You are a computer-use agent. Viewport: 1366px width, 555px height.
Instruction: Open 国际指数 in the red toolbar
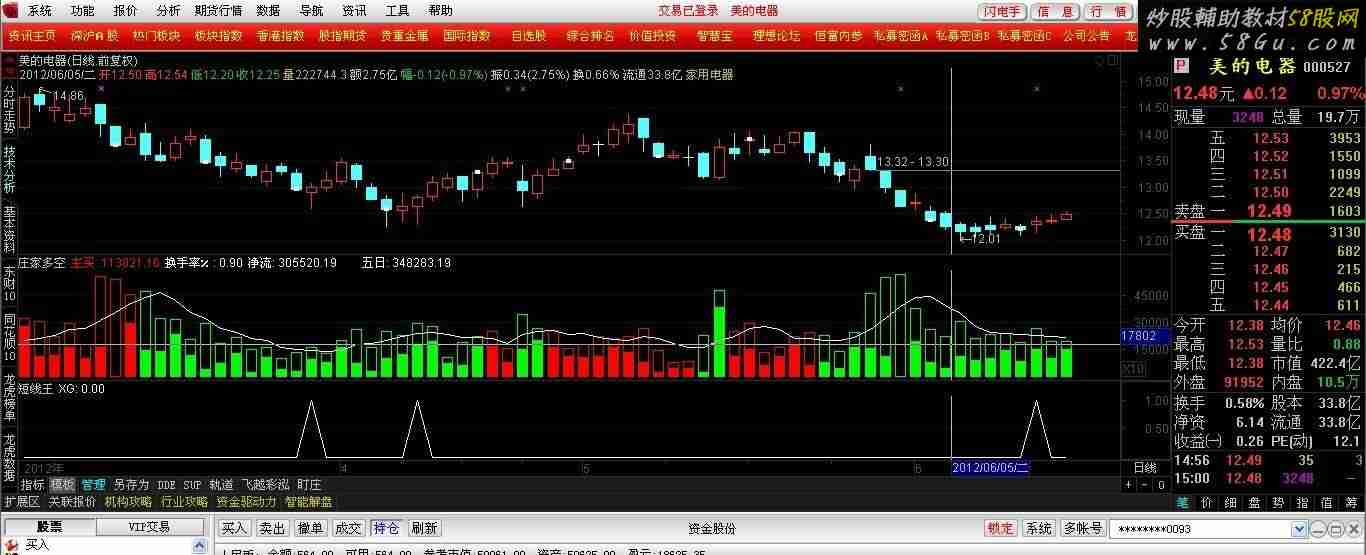466,35
